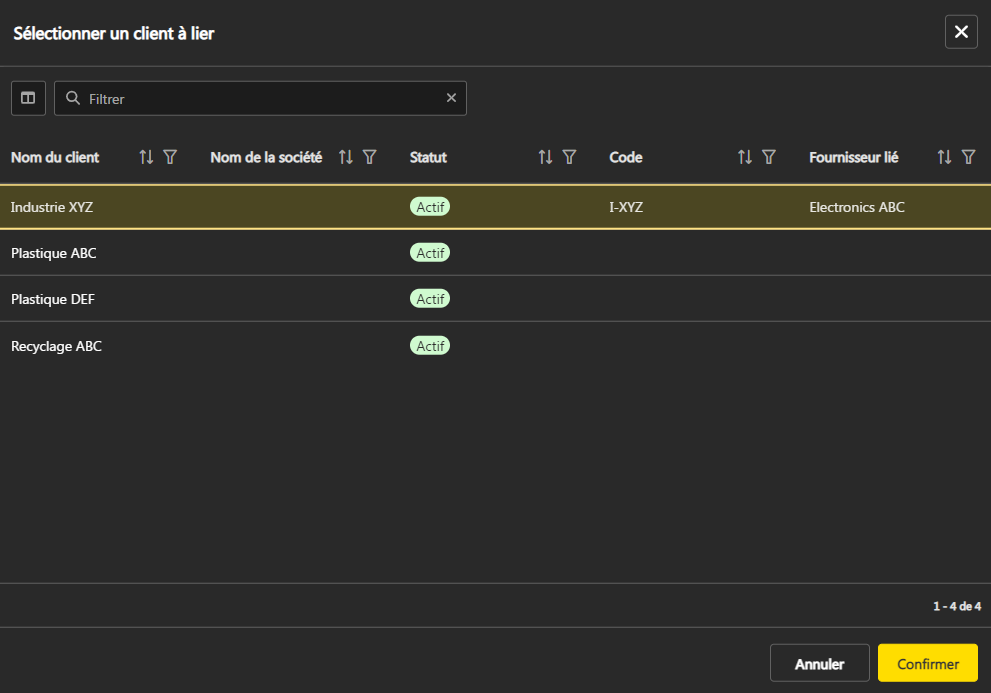
Task: Sort by Code column
Action: (744, 157)
